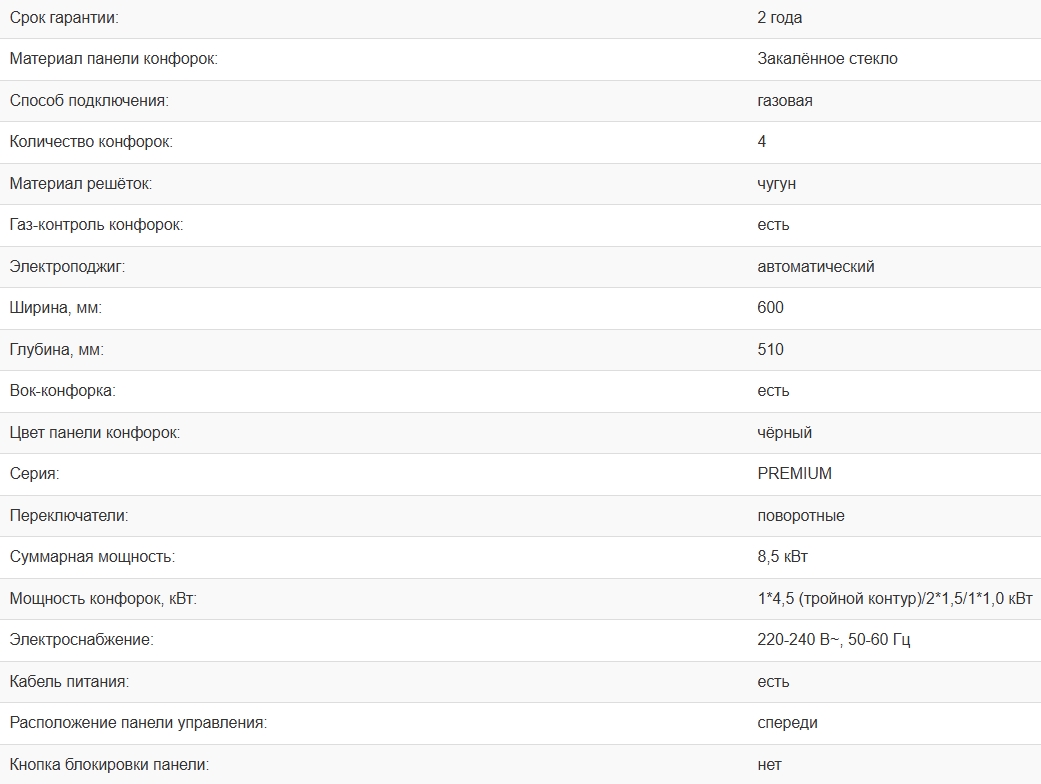Click the 'газовая' connection value

(x=785, y=100)
